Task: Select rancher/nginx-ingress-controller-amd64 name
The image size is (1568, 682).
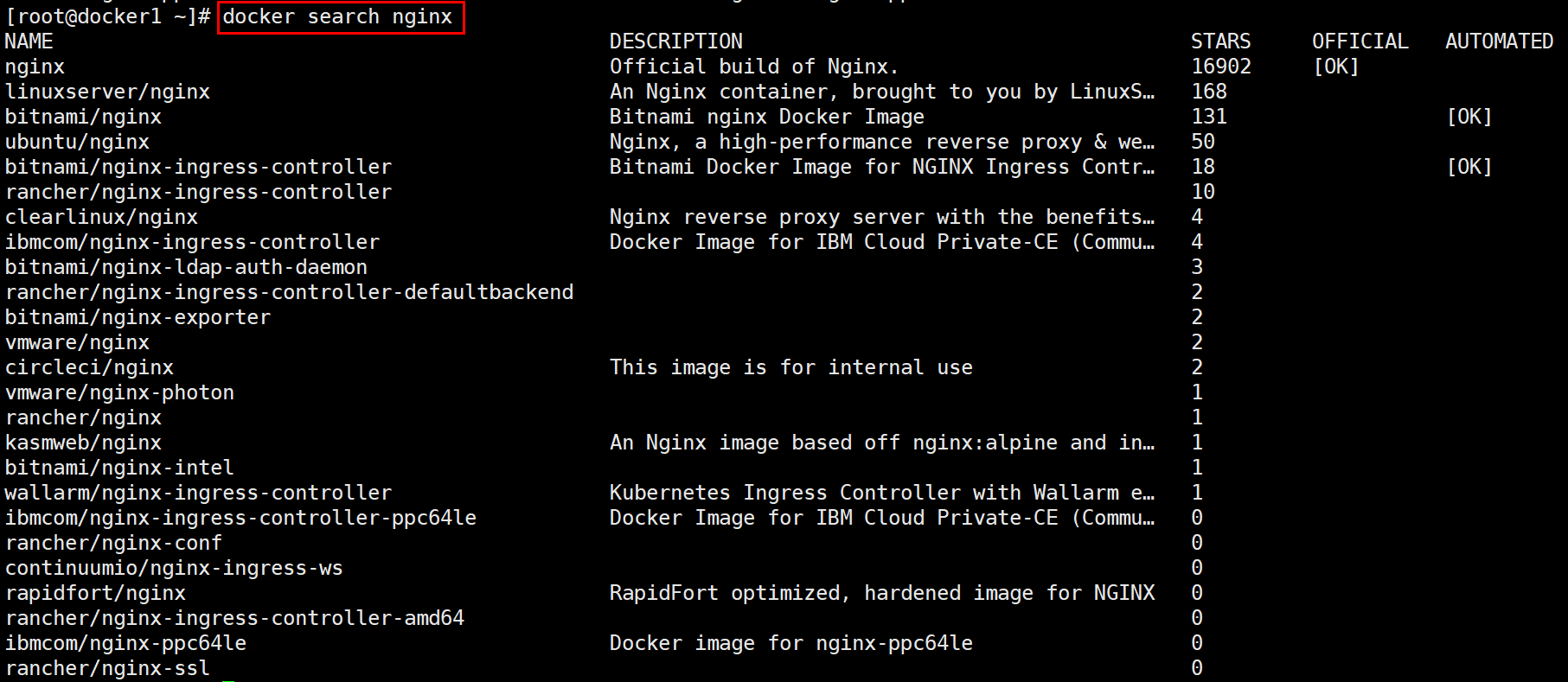Action: pyautogui.click(x=234, y=618)
